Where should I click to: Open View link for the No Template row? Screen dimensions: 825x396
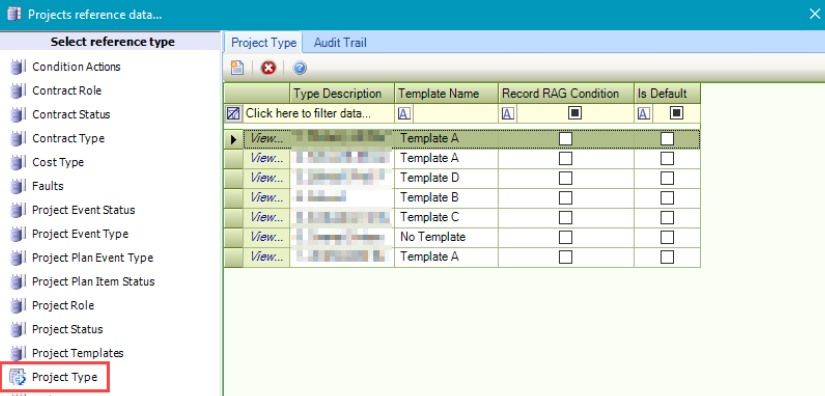coord(267,237)
